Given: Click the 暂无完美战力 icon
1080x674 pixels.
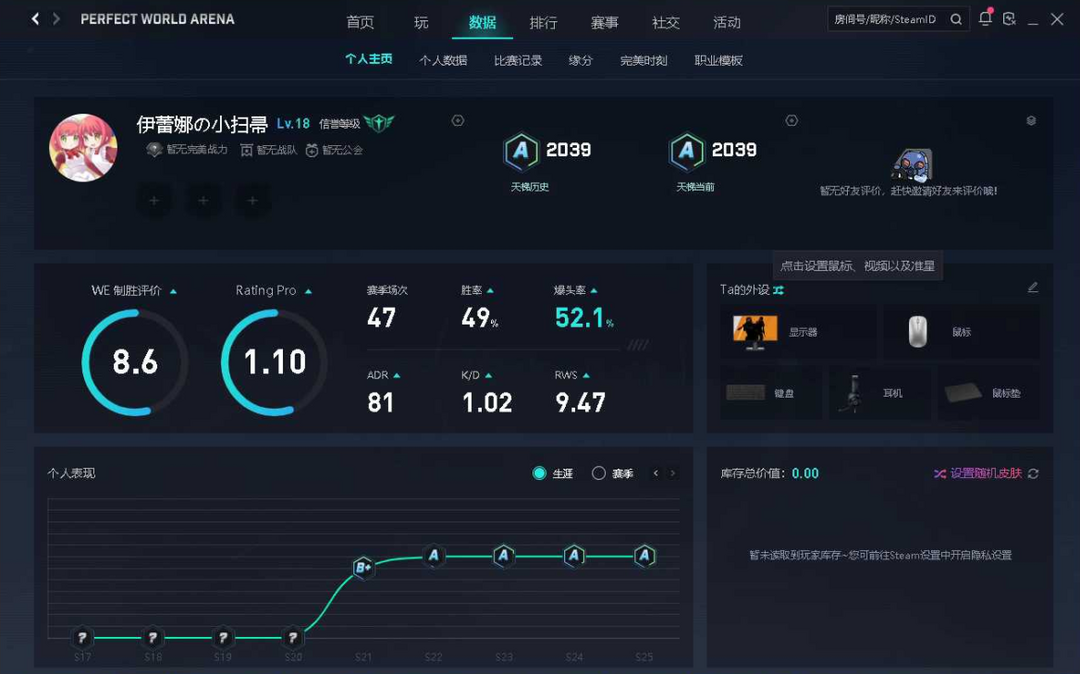Looking at the screenshot, I should (x=154, y=149).
